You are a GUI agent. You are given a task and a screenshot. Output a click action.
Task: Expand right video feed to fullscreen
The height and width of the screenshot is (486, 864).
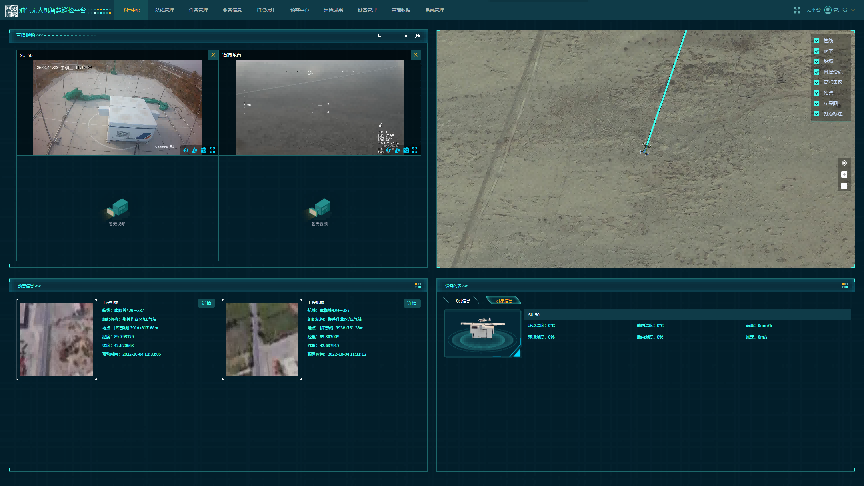click(415, 150)
